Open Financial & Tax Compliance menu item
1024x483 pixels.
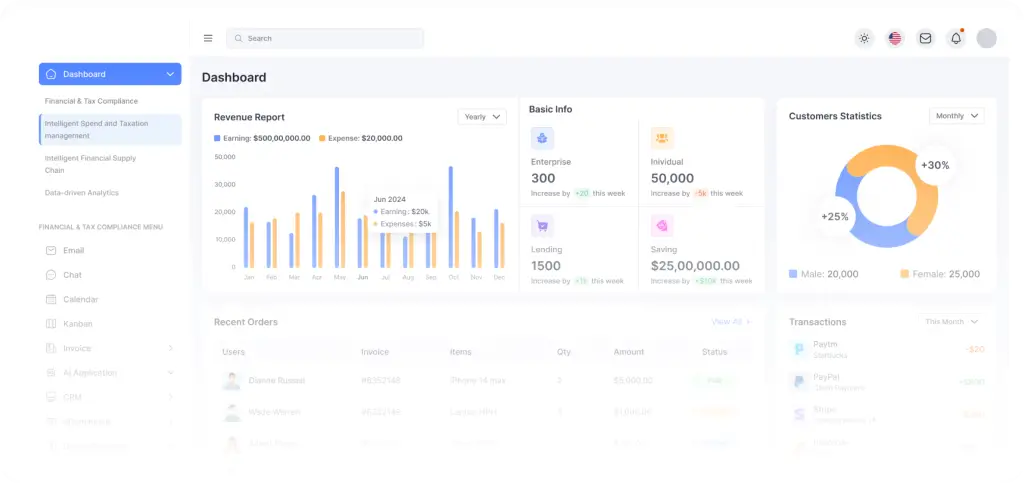tap(91, 101)
